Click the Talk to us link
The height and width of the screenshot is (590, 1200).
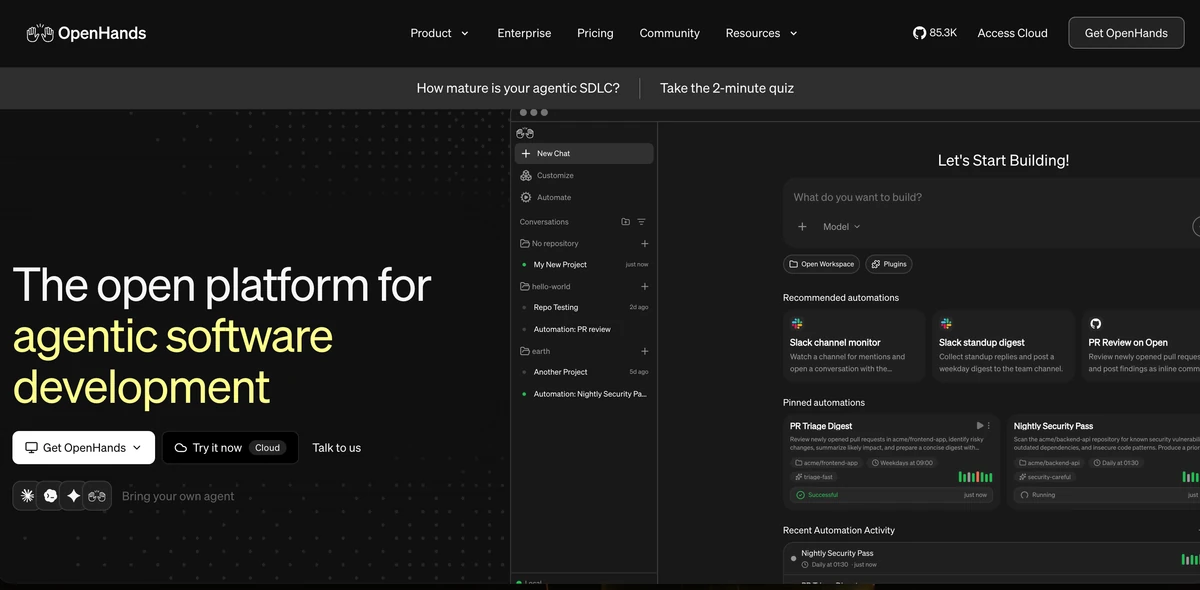[x=337, y=448]
